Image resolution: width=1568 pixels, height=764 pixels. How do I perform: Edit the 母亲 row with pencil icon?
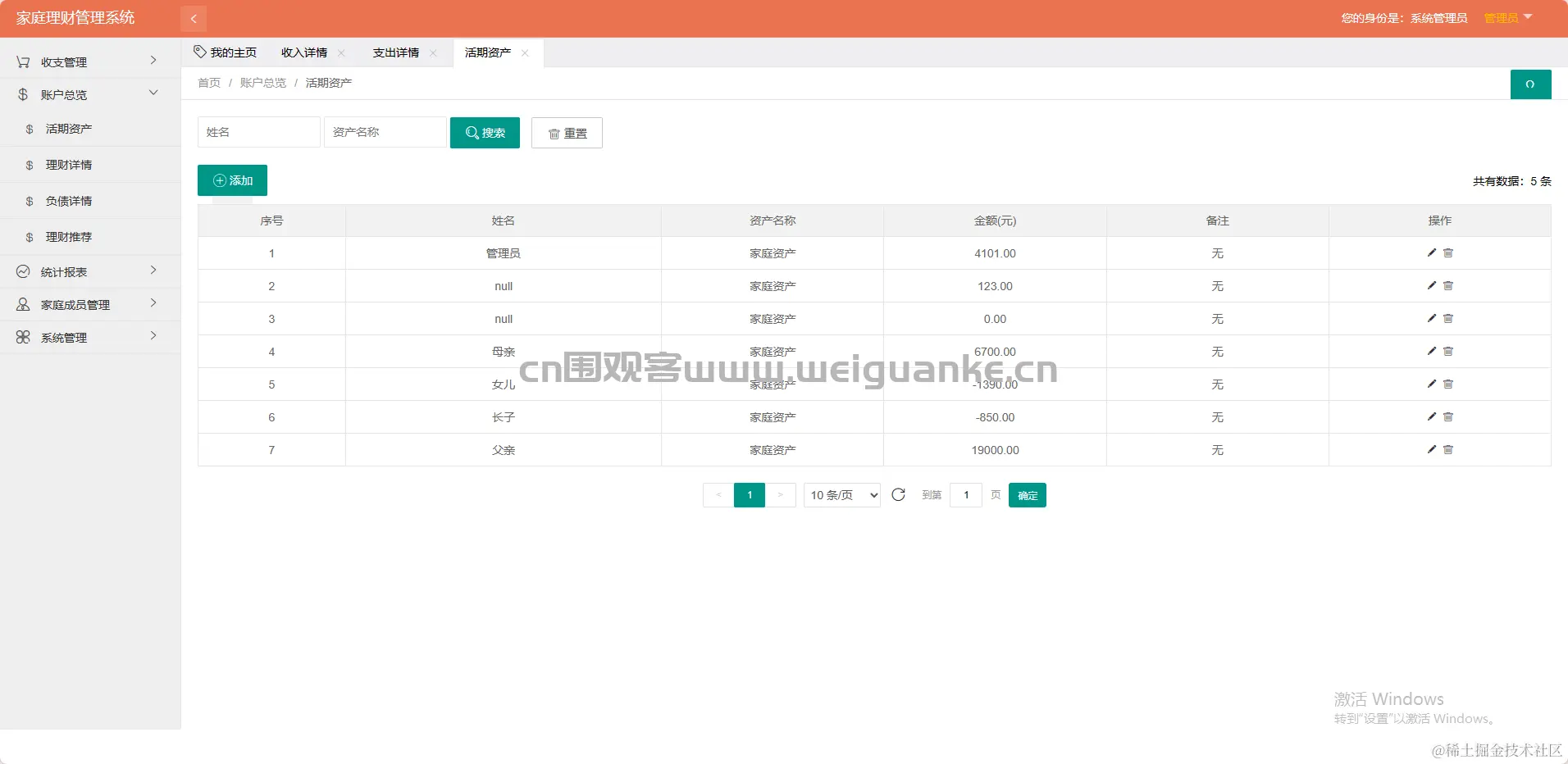click(1431, 351)
